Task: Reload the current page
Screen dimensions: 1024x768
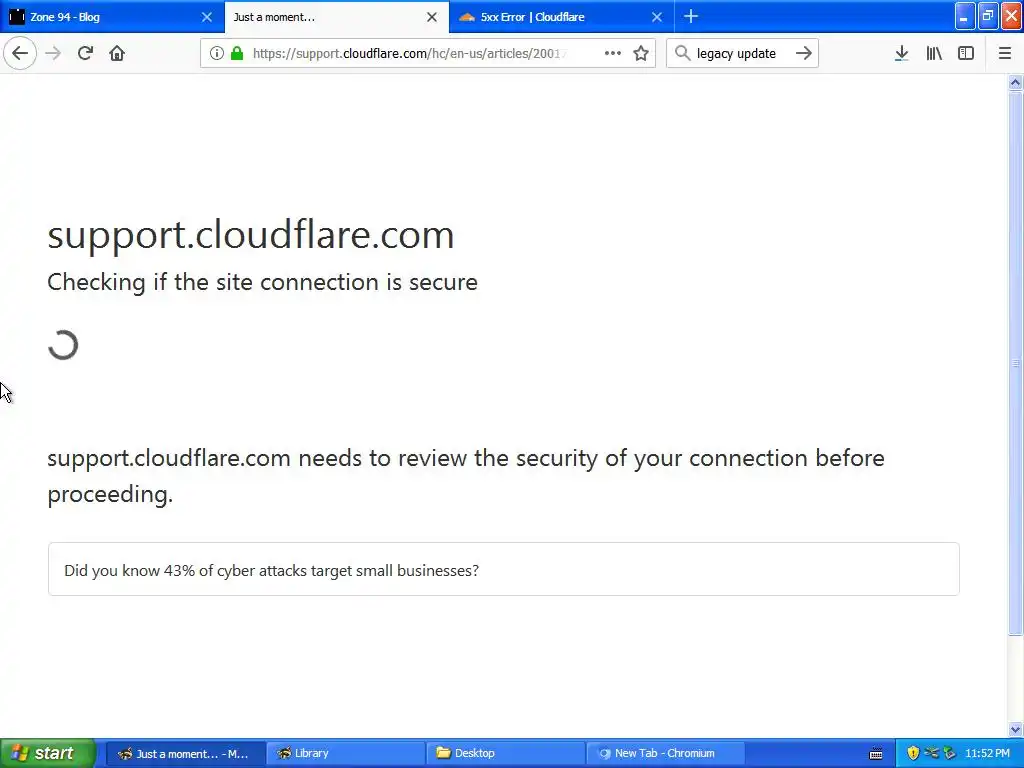Action: [85, 53]
